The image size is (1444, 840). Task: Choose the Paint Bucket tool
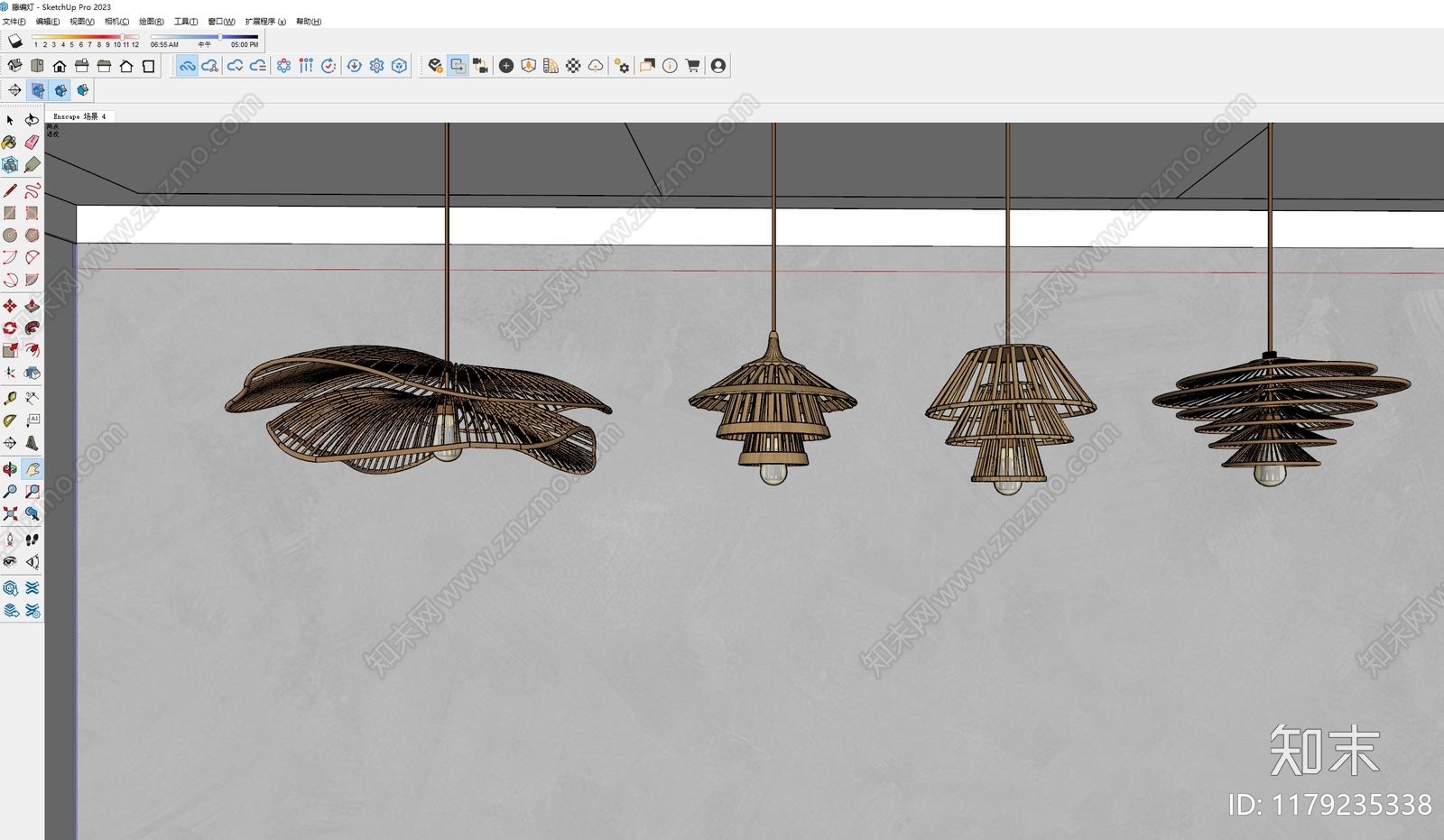pyautogui.click(x=10, y=143)
